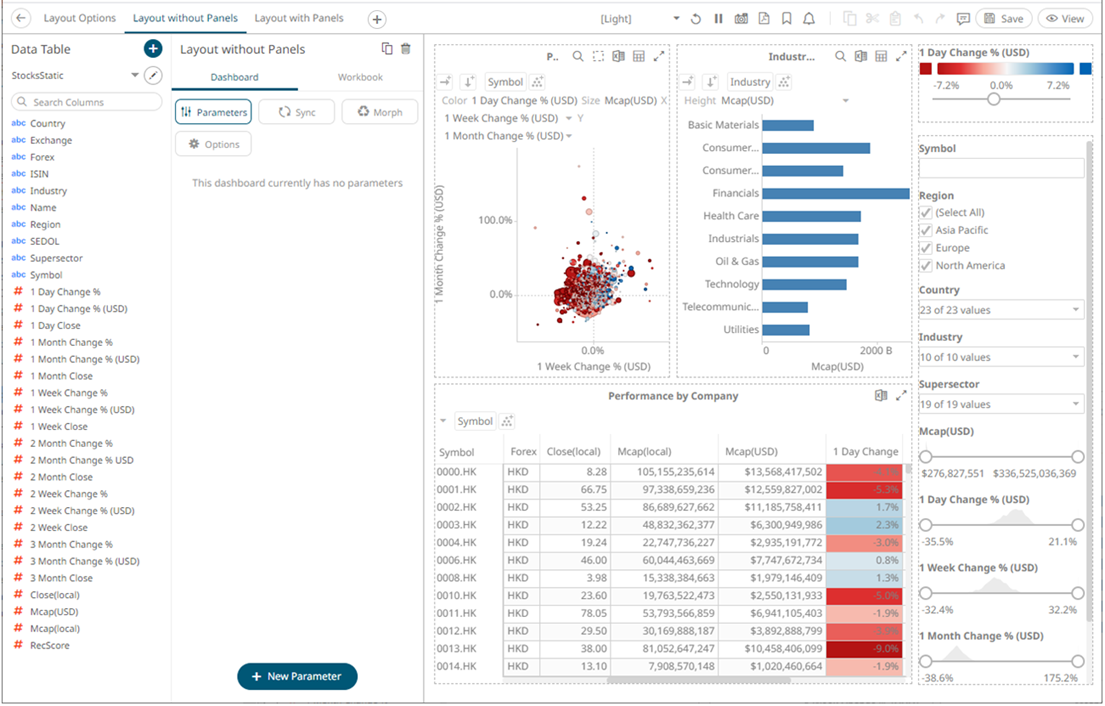
Task: Expand the Supersector filter dropdown
Action: 1000,404
